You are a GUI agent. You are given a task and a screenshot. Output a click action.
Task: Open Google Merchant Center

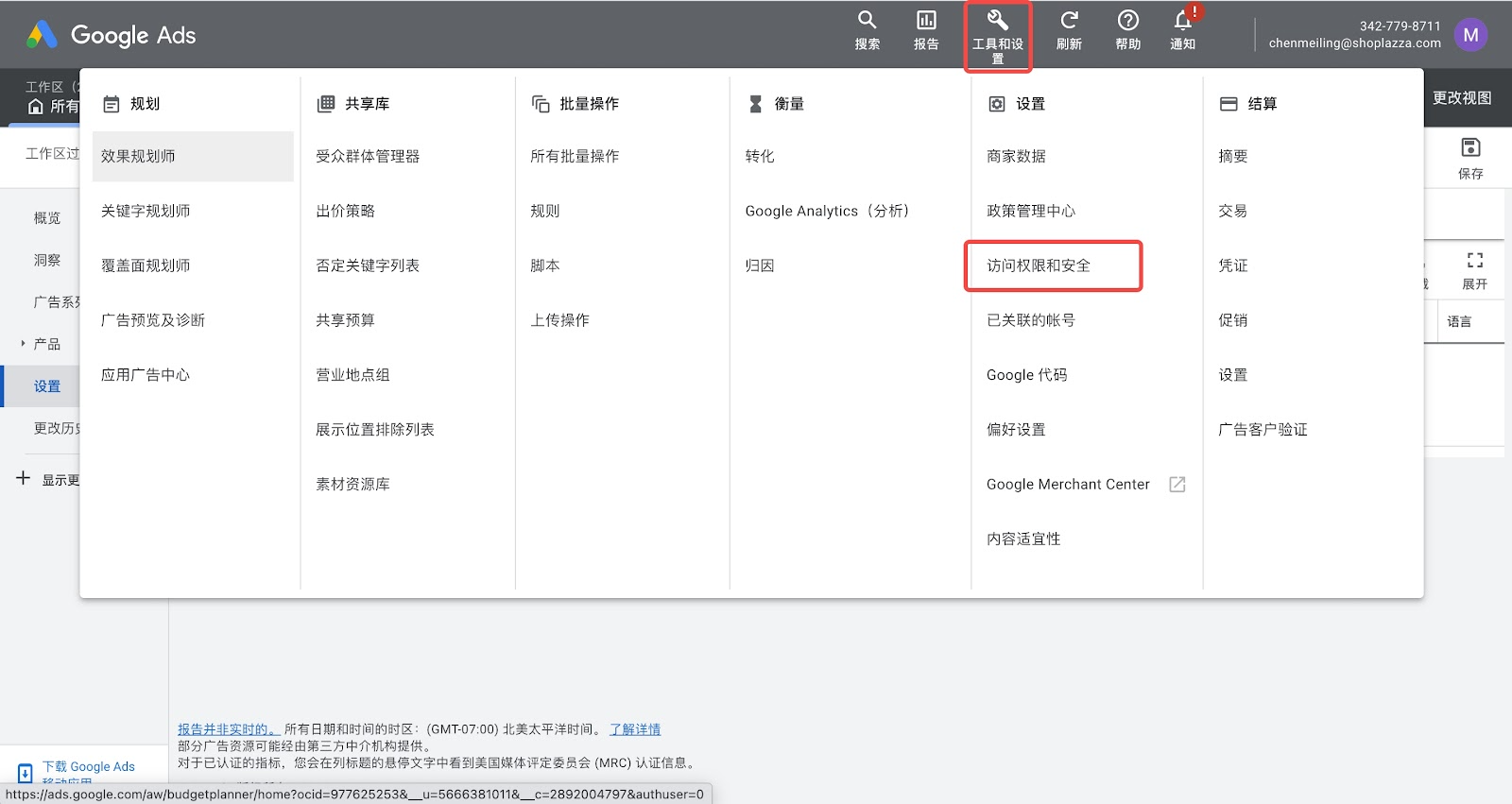click(x=1068, y=484)
